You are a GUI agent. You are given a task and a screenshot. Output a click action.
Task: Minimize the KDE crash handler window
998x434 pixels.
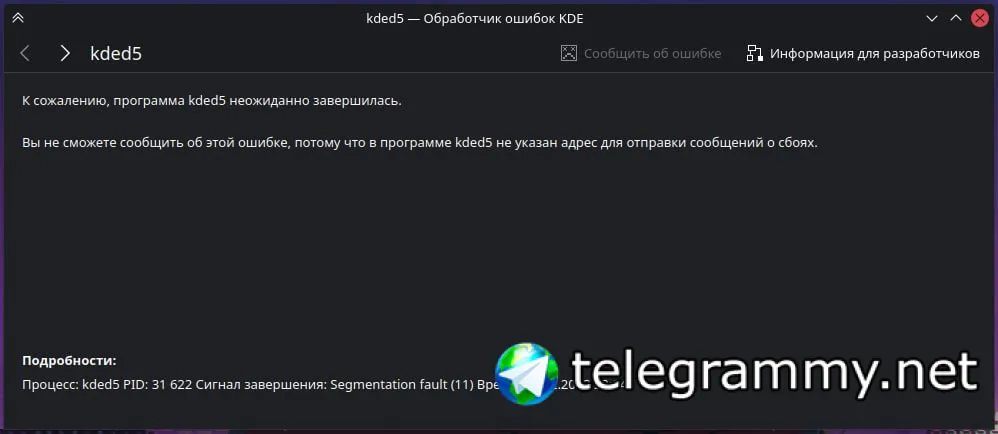[x=932, y=18]
